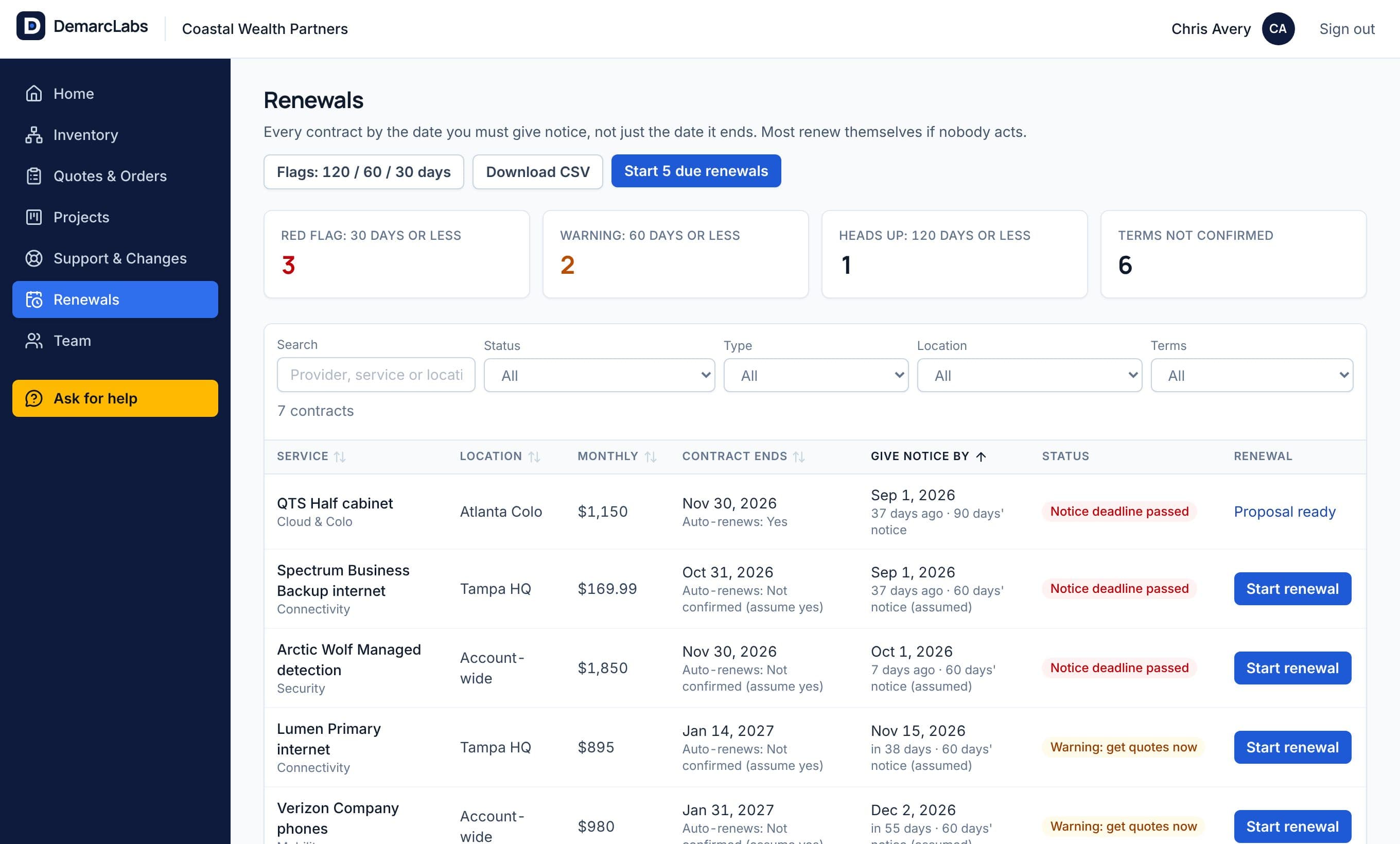This screenshot has width=1400, height=844.
Task: Start renewal for Verizon Company phones
Action: pos(1292,827)
